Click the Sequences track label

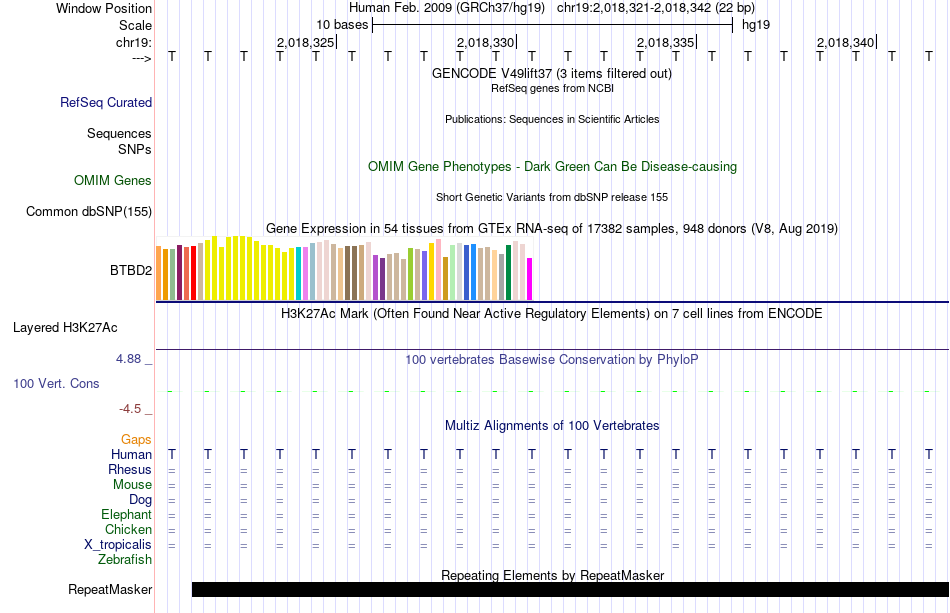[x=119, y=133]
